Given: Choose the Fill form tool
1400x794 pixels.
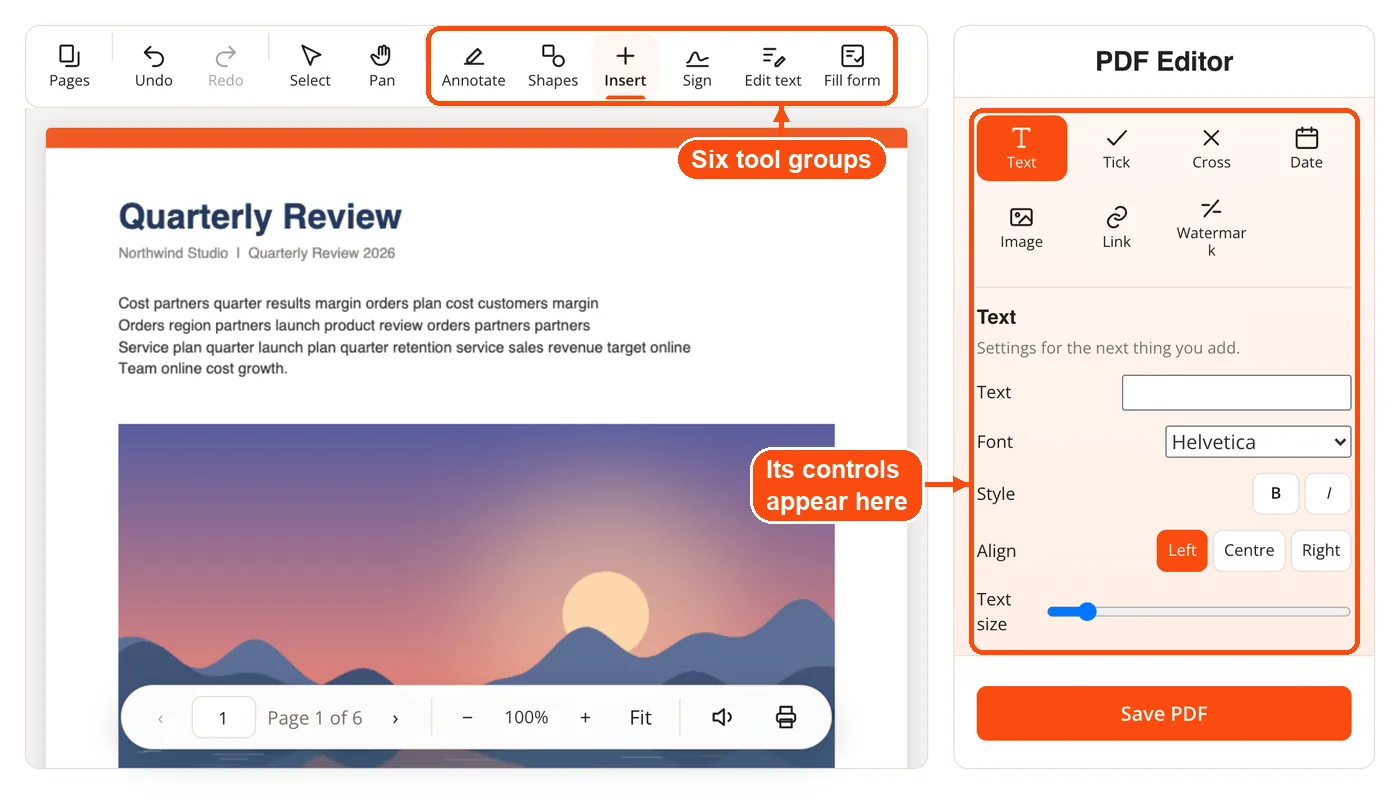Looking at the screenshot, I should [852, 66].
